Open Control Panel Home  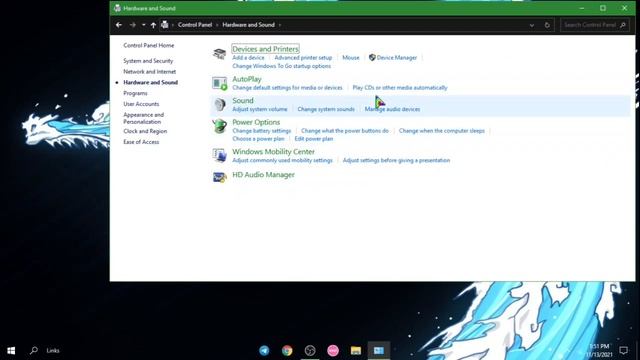pos(149,45)
